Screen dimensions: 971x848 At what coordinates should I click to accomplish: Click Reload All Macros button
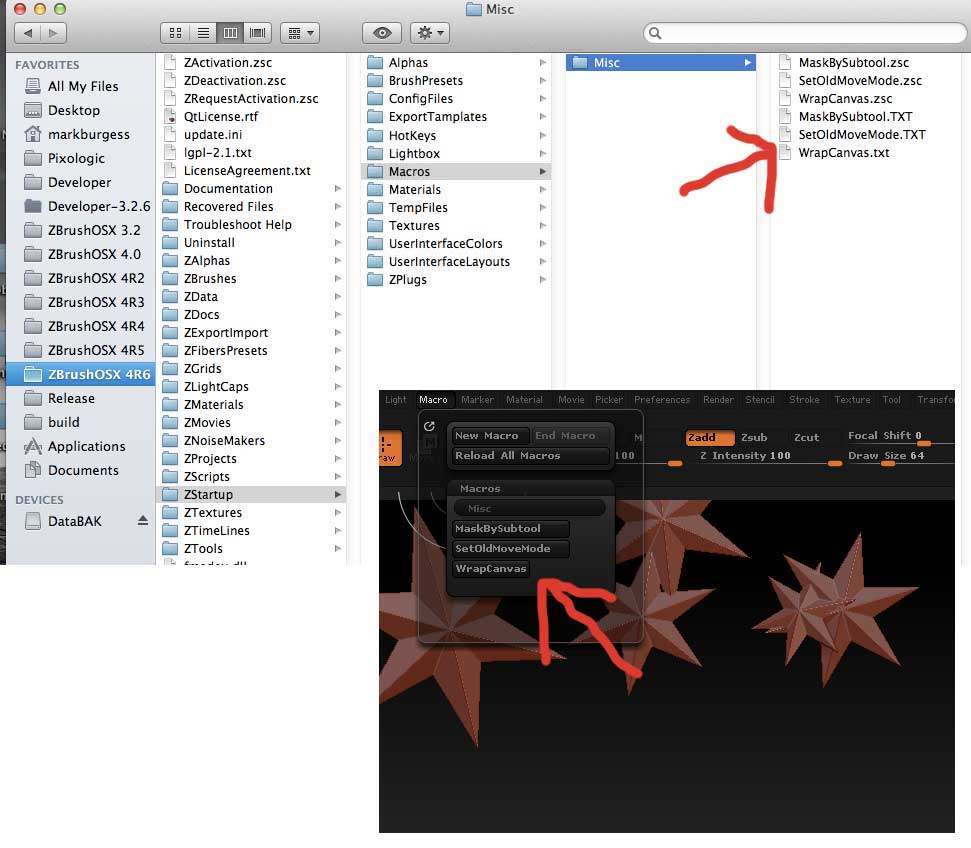[530, 455]
